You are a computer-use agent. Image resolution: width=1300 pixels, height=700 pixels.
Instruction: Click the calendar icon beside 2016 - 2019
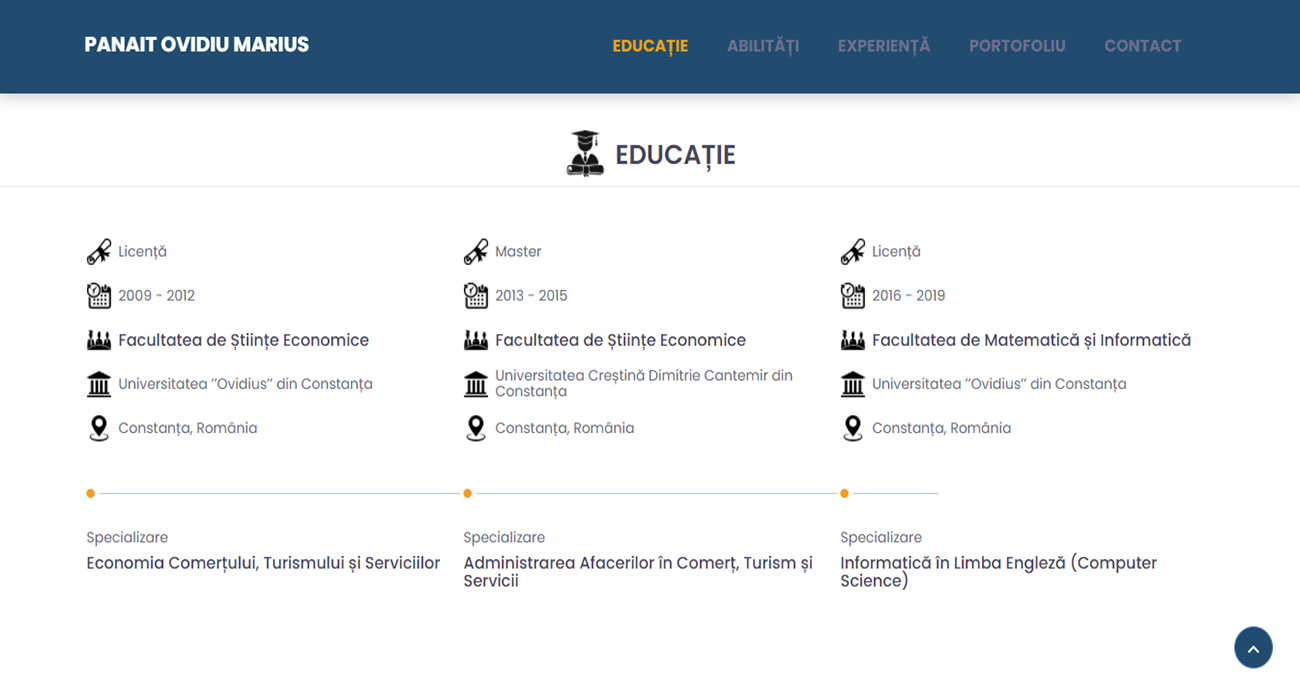pyautogui.click(x=853, y=296)
